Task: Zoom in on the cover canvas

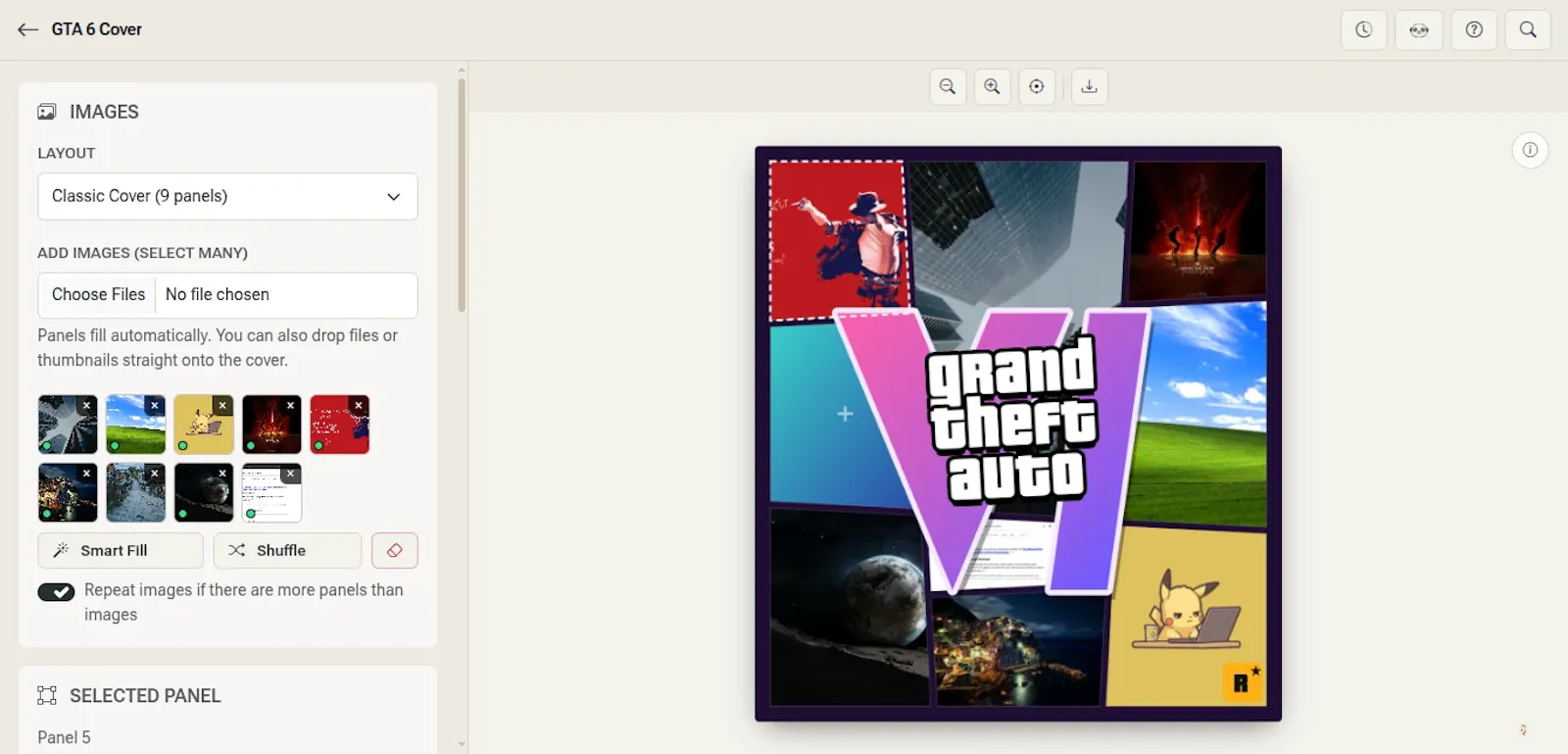Action: (992, 86)
